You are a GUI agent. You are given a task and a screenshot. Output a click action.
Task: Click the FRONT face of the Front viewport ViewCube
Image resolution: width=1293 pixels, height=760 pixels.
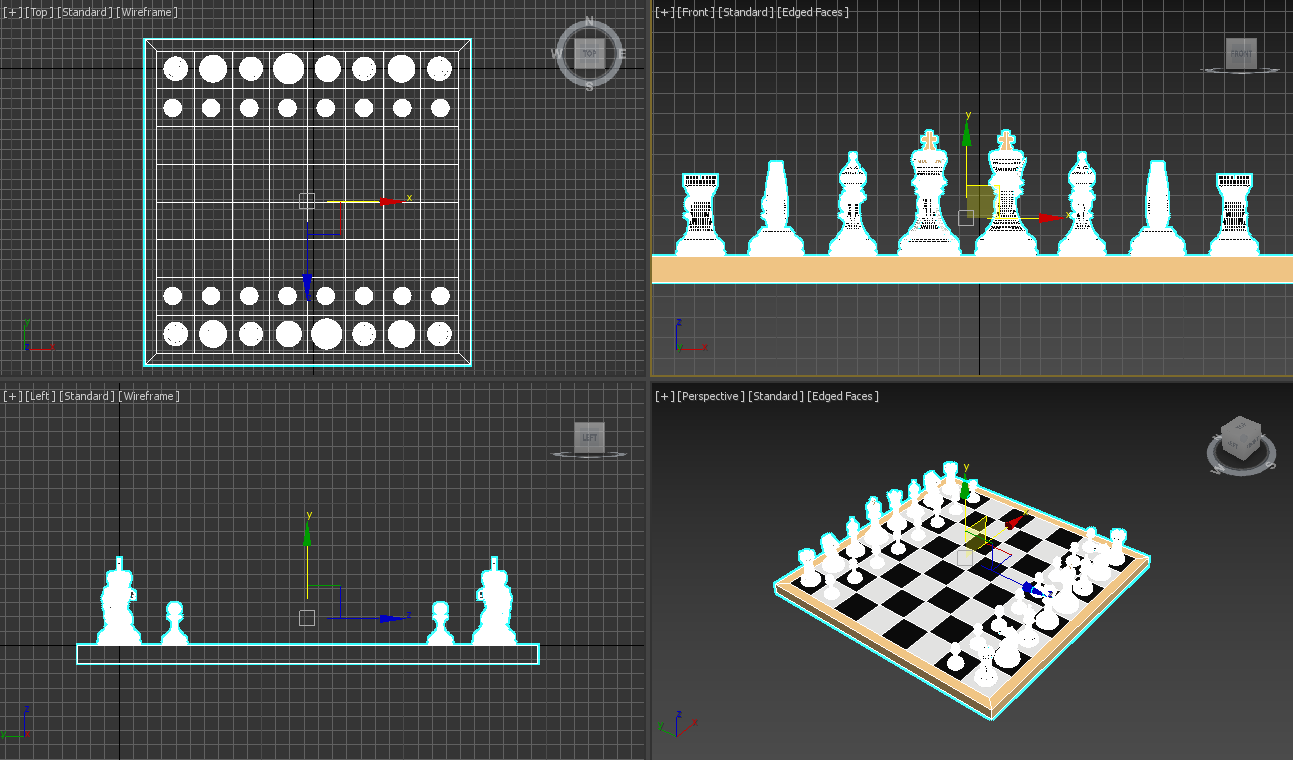1241,54
